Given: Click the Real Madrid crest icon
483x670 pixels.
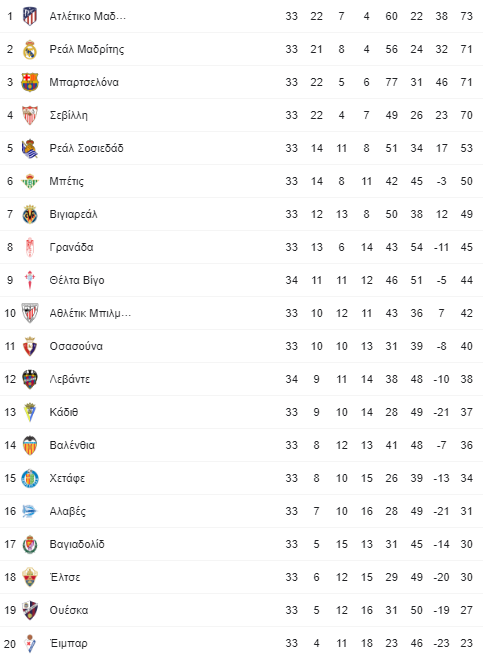Looking at the screenshot, I should [29, 49].
